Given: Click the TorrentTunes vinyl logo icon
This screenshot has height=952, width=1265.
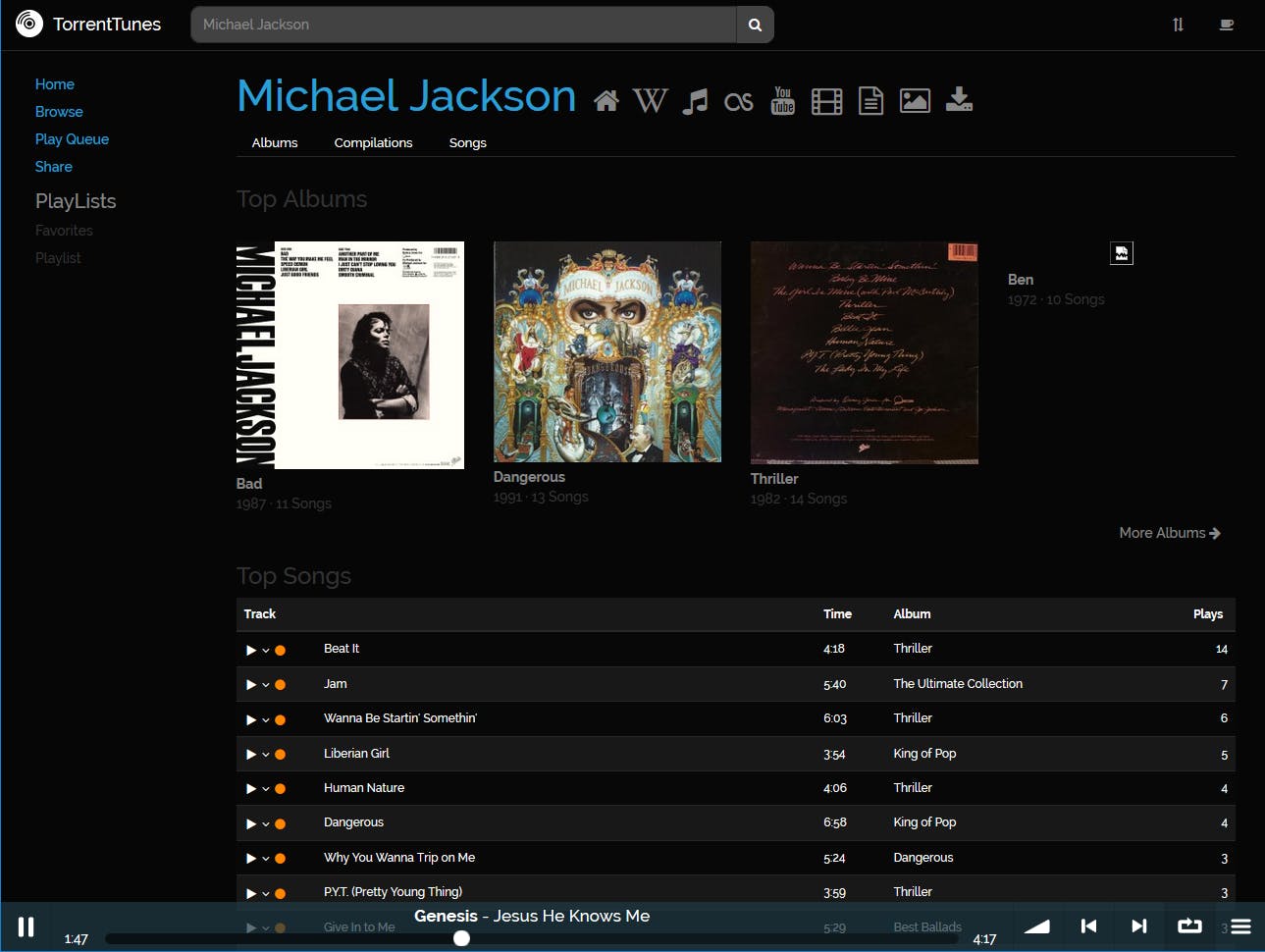Looking at the screenshot, I should coord(29,24).
